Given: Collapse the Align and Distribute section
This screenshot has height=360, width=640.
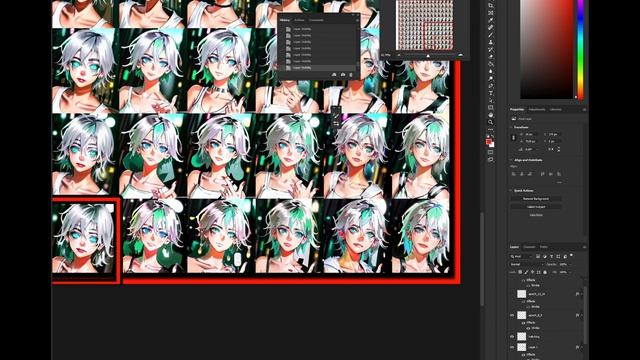Looking at the screenshot, I should [x=511, y=160].
